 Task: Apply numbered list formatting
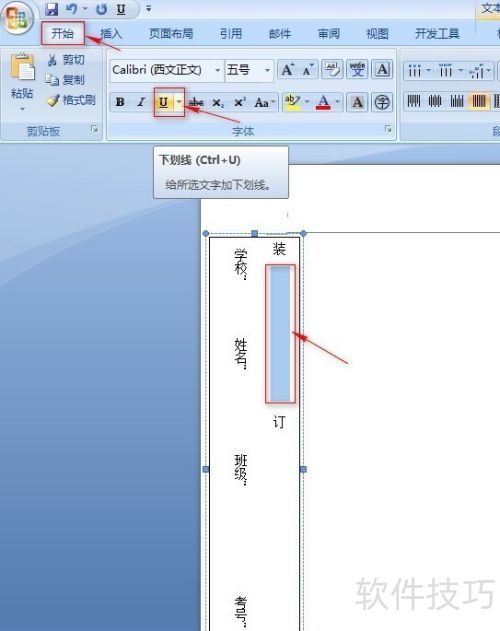pos(448,71)
